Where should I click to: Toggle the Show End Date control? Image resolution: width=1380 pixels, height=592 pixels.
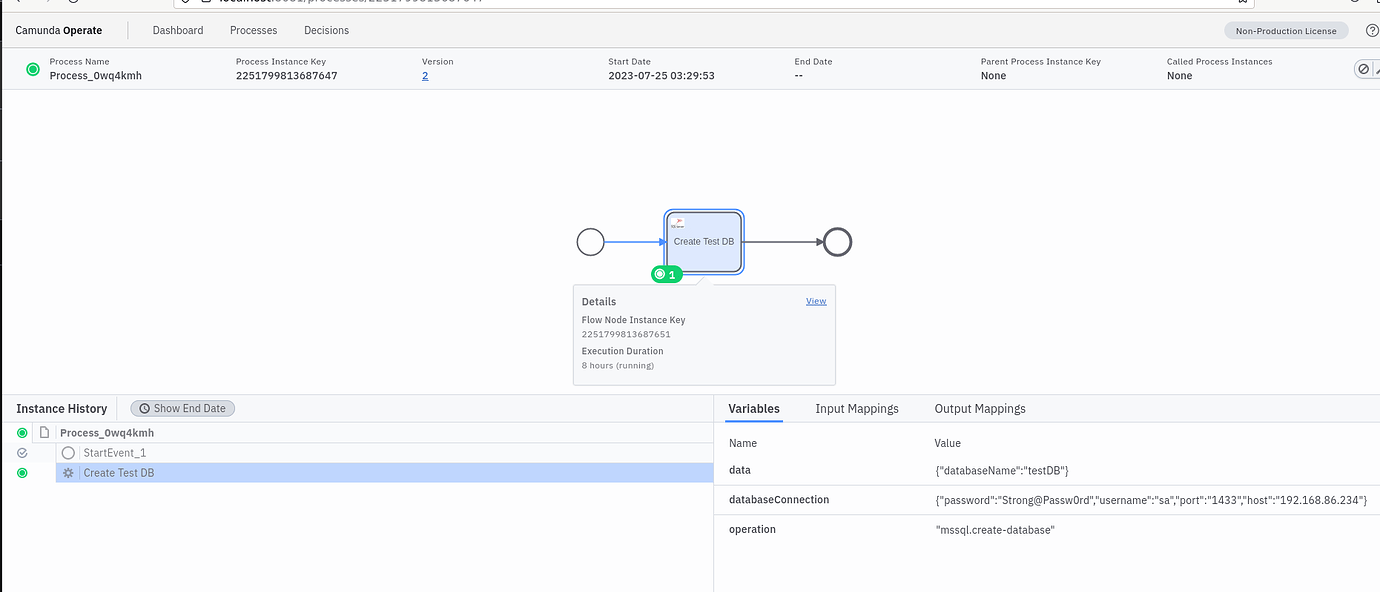(x=182, y=408)
